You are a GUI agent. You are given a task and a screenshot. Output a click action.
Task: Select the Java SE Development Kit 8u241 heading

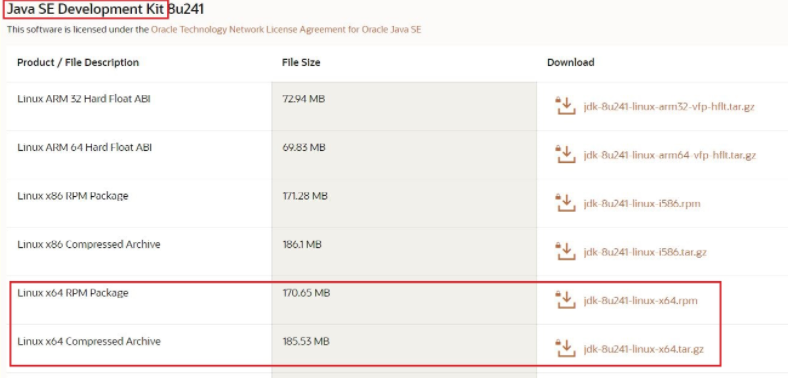(106, 9)
